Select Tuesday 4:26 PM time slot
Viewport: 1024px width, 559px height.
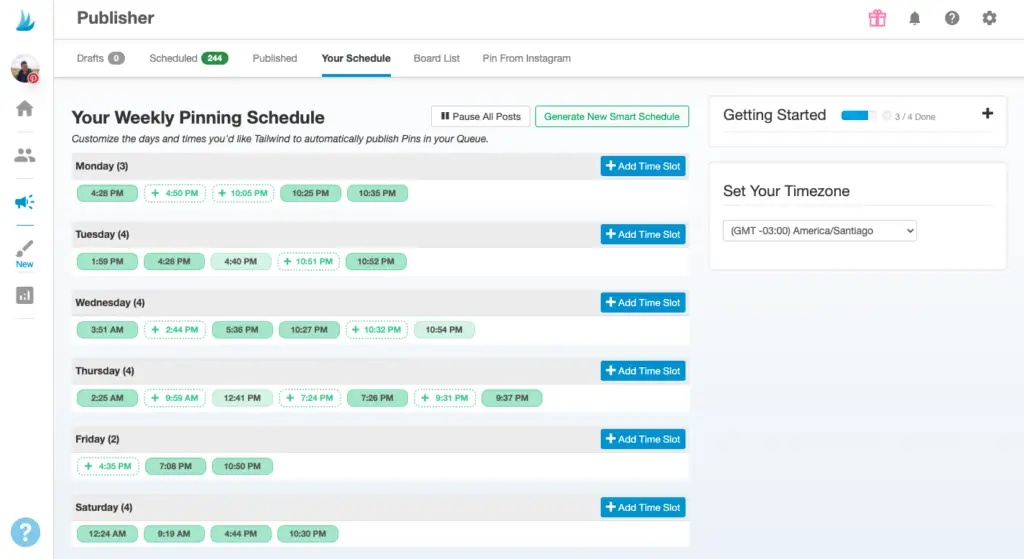point(174,261)
